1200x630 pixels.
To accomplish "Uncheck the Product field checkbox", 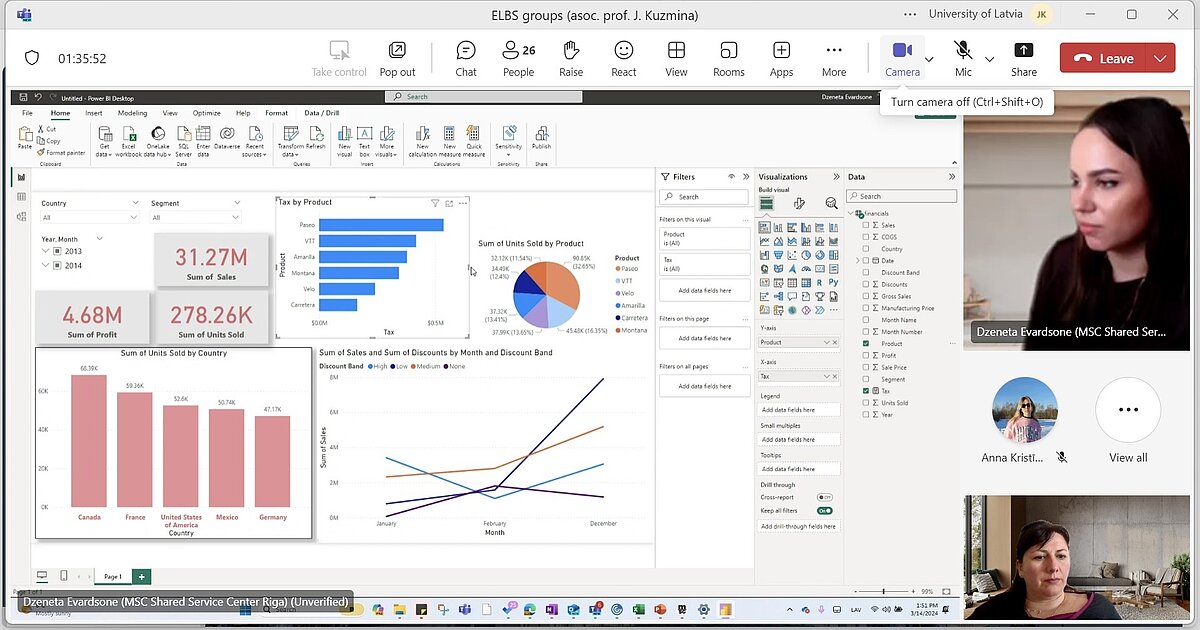I will click(x=866, y=343).
